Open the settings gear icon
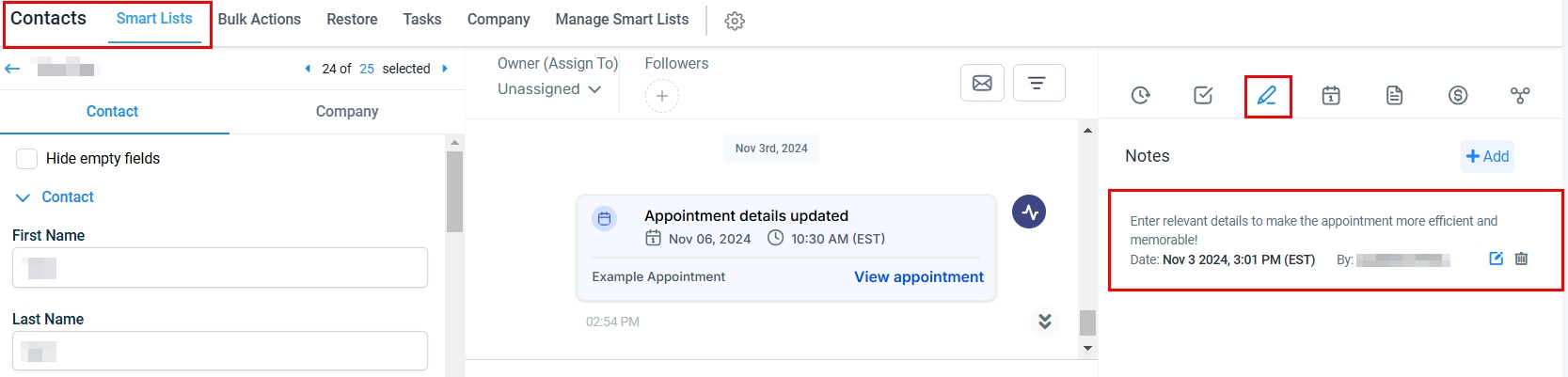The image size is (1568, 377). [735, 21]
